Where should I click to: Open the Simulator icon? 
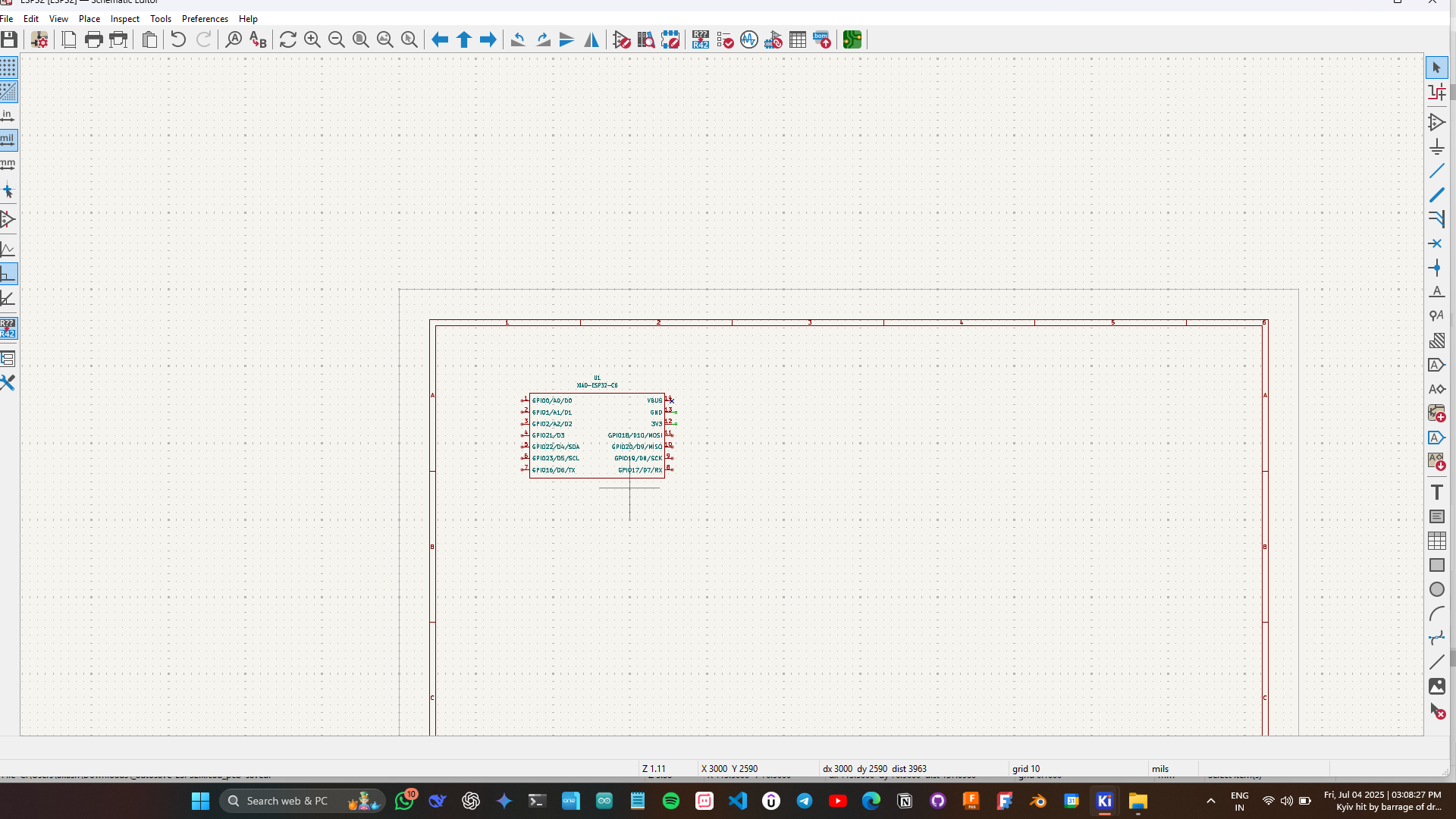tap(749, 39)
